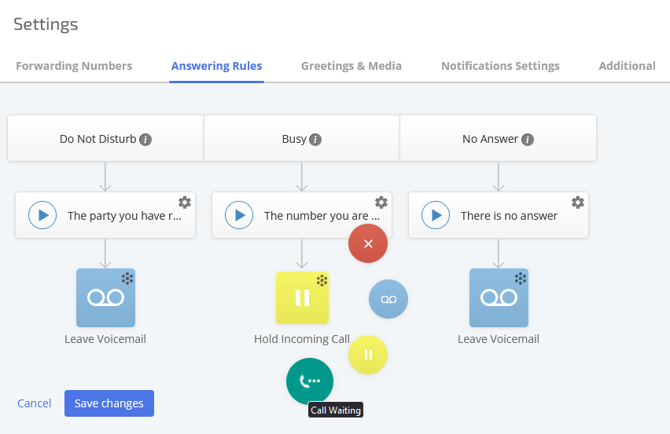Play the Busy greeting message
The width and height of the screenshot is (670, 434).
[239, 215]
